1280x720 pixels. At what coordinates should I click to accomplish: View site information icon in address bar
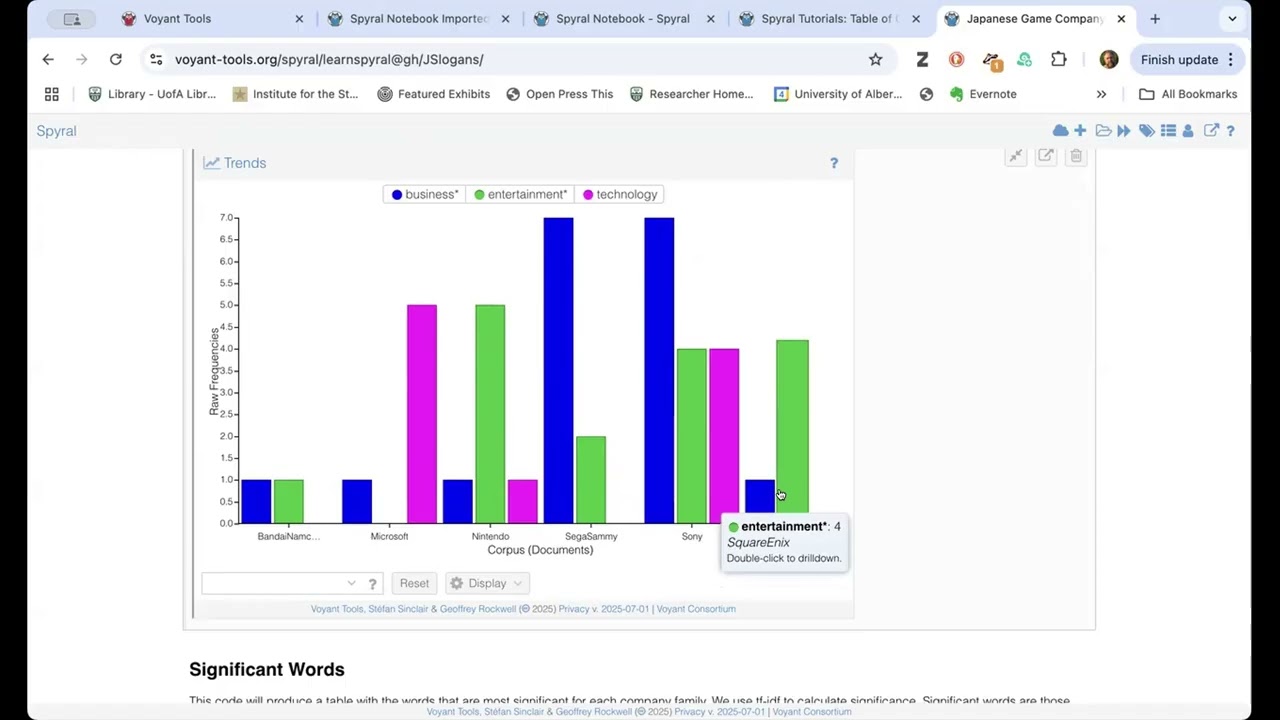tap(156, 60)
